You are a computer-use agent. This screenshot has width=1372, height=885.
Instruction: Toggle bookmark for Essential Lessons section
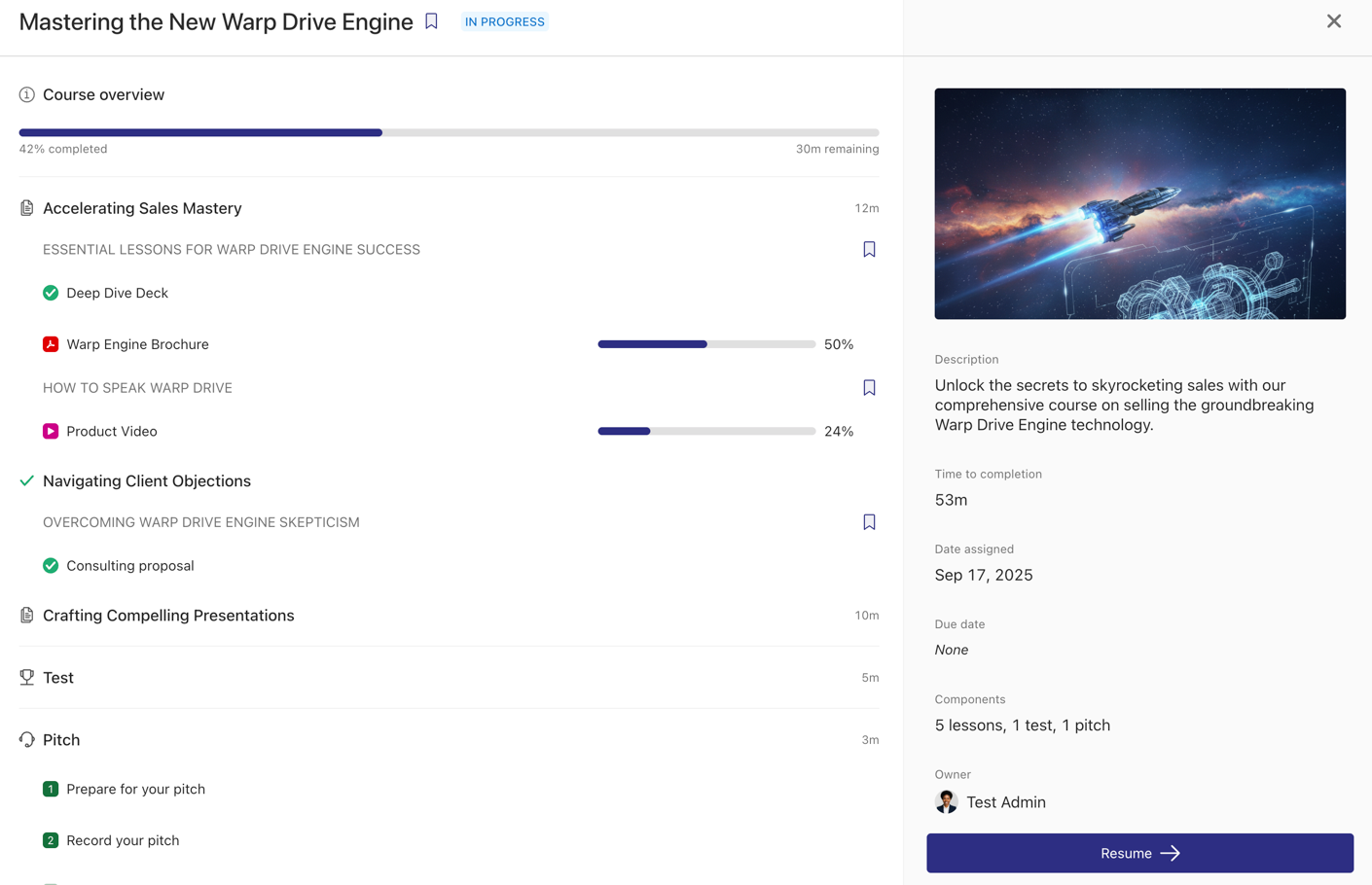[869, 250]
